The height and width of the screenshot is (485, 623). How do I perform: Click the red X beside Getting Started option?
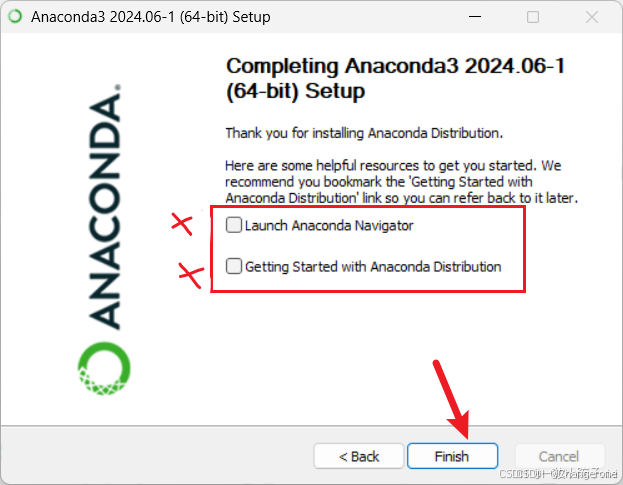[192, 275]
